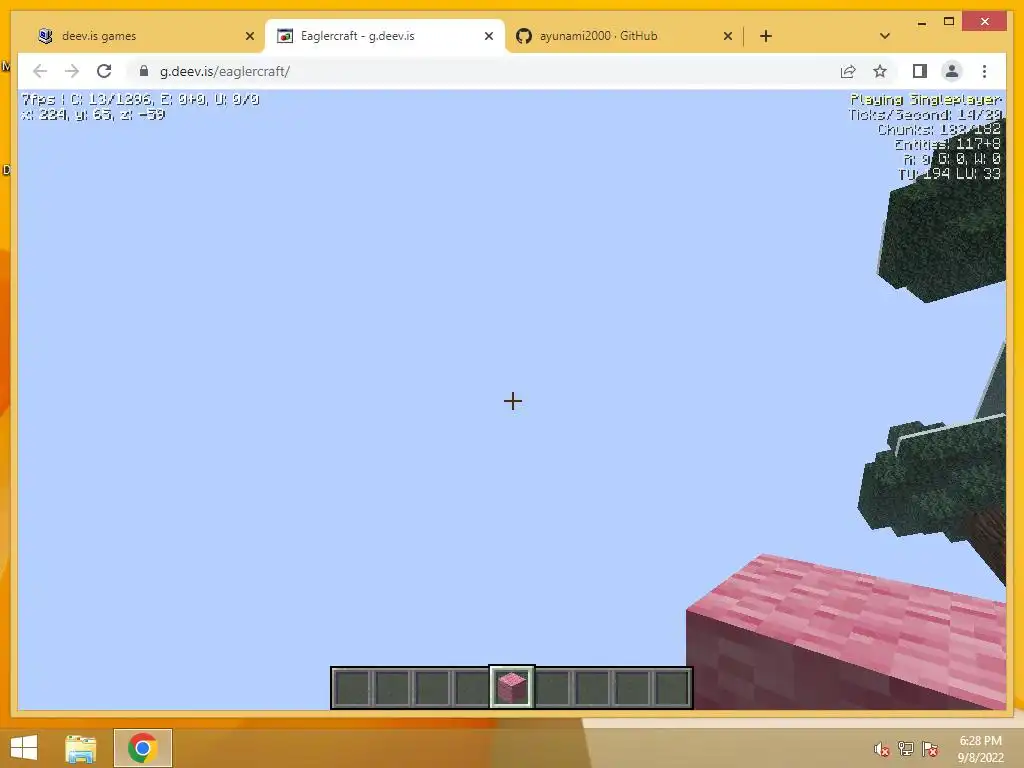Click the deev.is games tab favicon
The height and width of the screenshot is (768, 1024).
tap(45, 36)
